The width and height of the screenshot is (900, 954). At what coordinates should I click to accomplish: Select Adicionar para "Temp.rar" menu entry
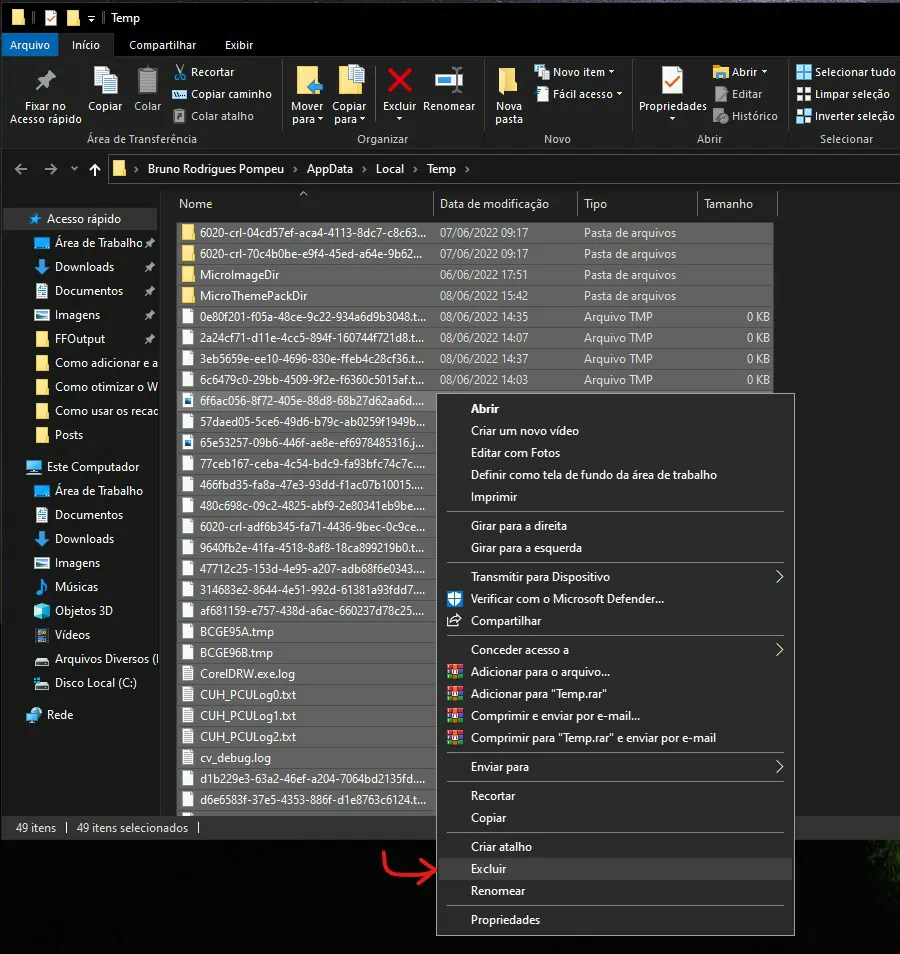(x=615, y=694)
